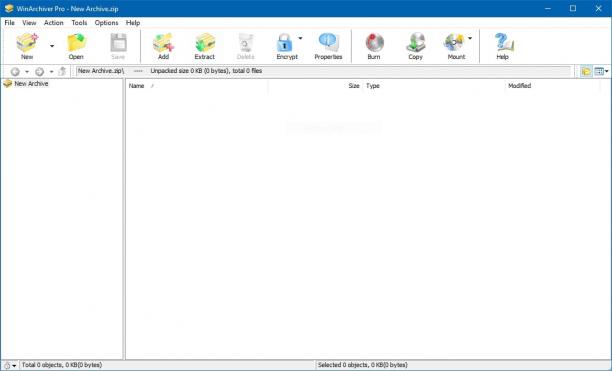Click the archive path address field

[x=323, y=71]
